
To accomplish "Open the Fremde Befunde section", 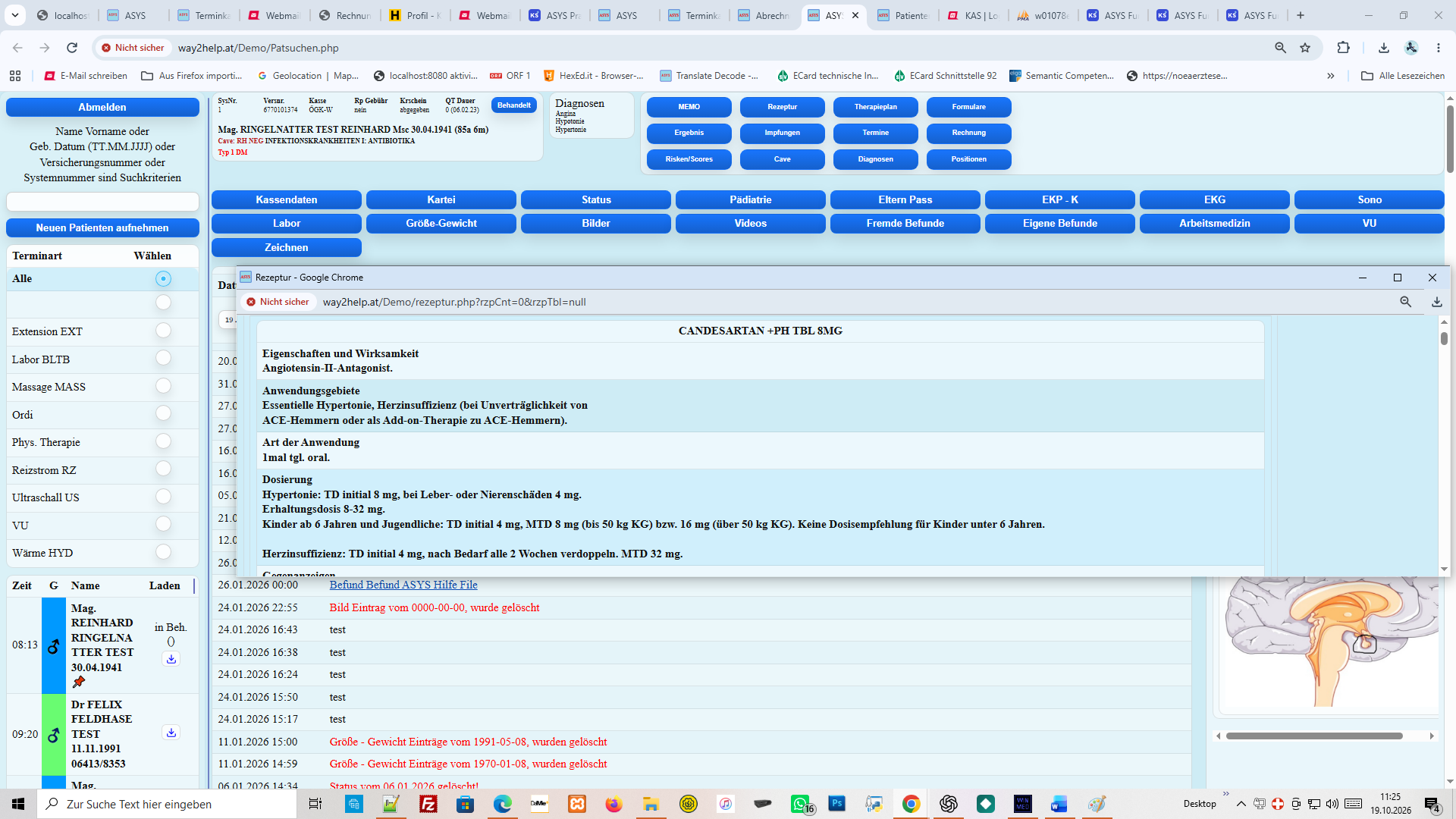I will pos(905,223).
